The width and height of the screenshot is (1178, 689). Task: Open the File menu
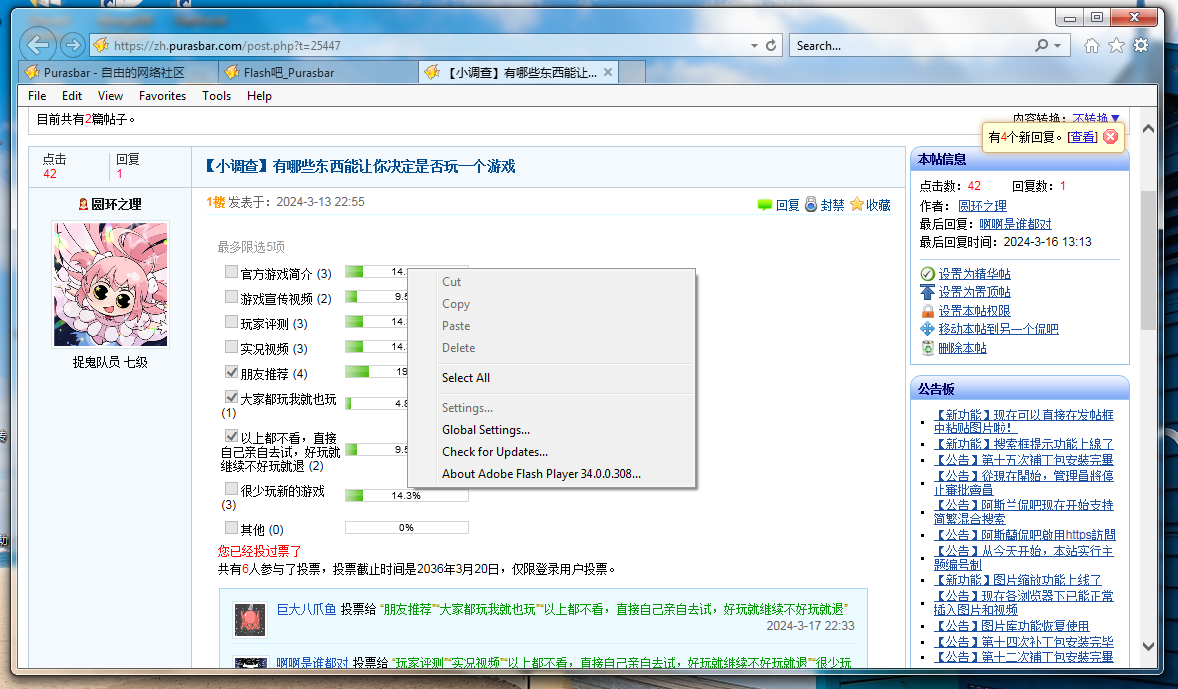point(37,95)
